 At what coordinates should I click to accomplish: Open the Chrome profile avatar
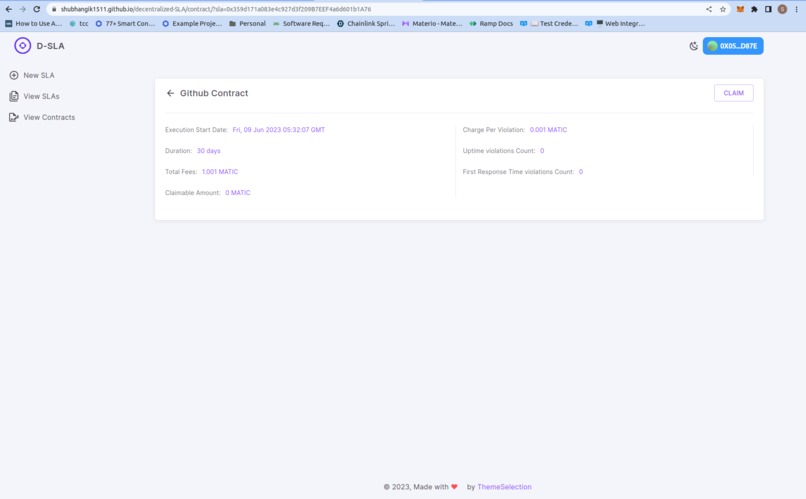(x=782, y=9)
